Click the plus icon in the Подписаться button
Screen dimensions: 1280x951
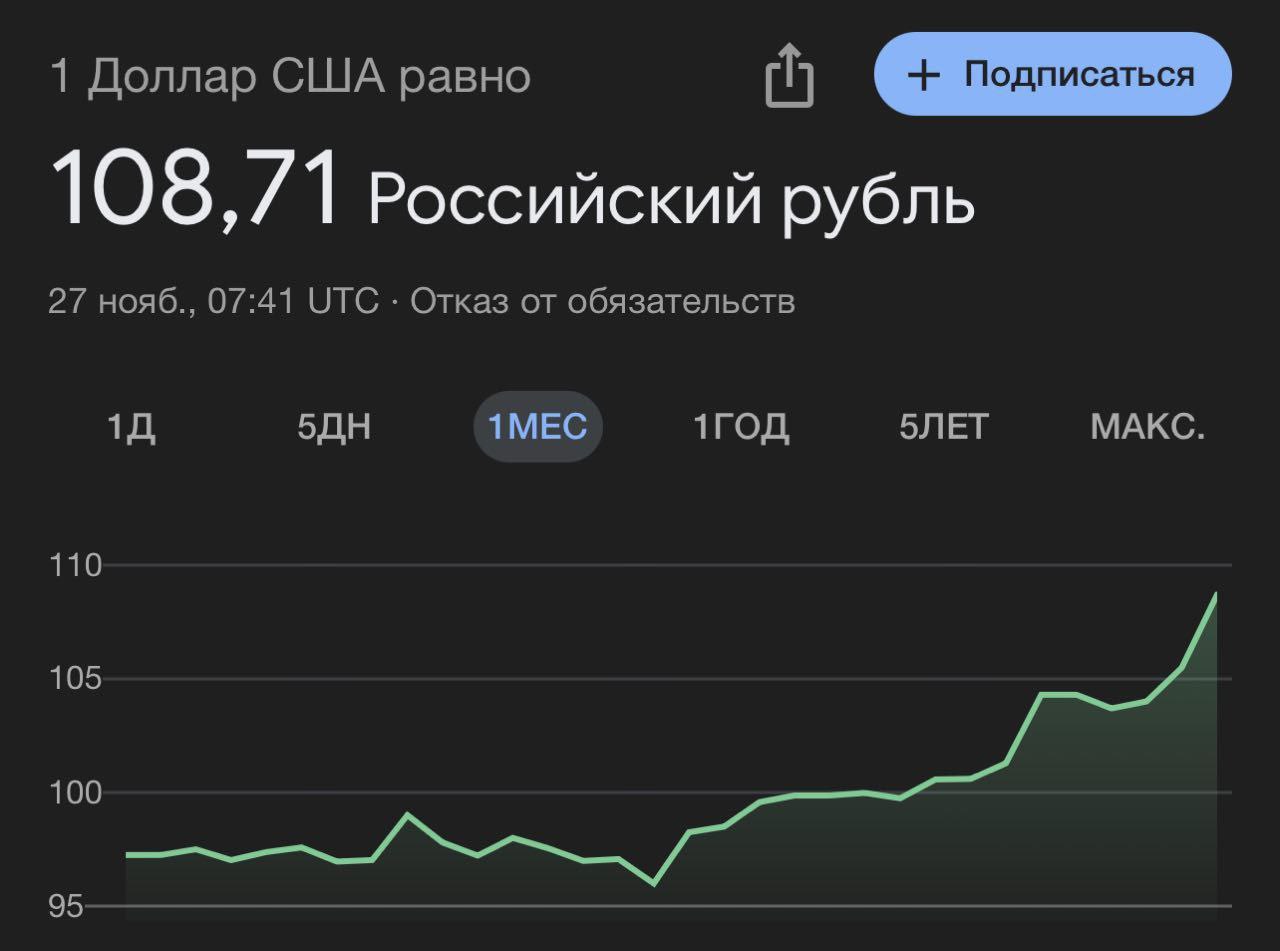click(x=925, y=75)
